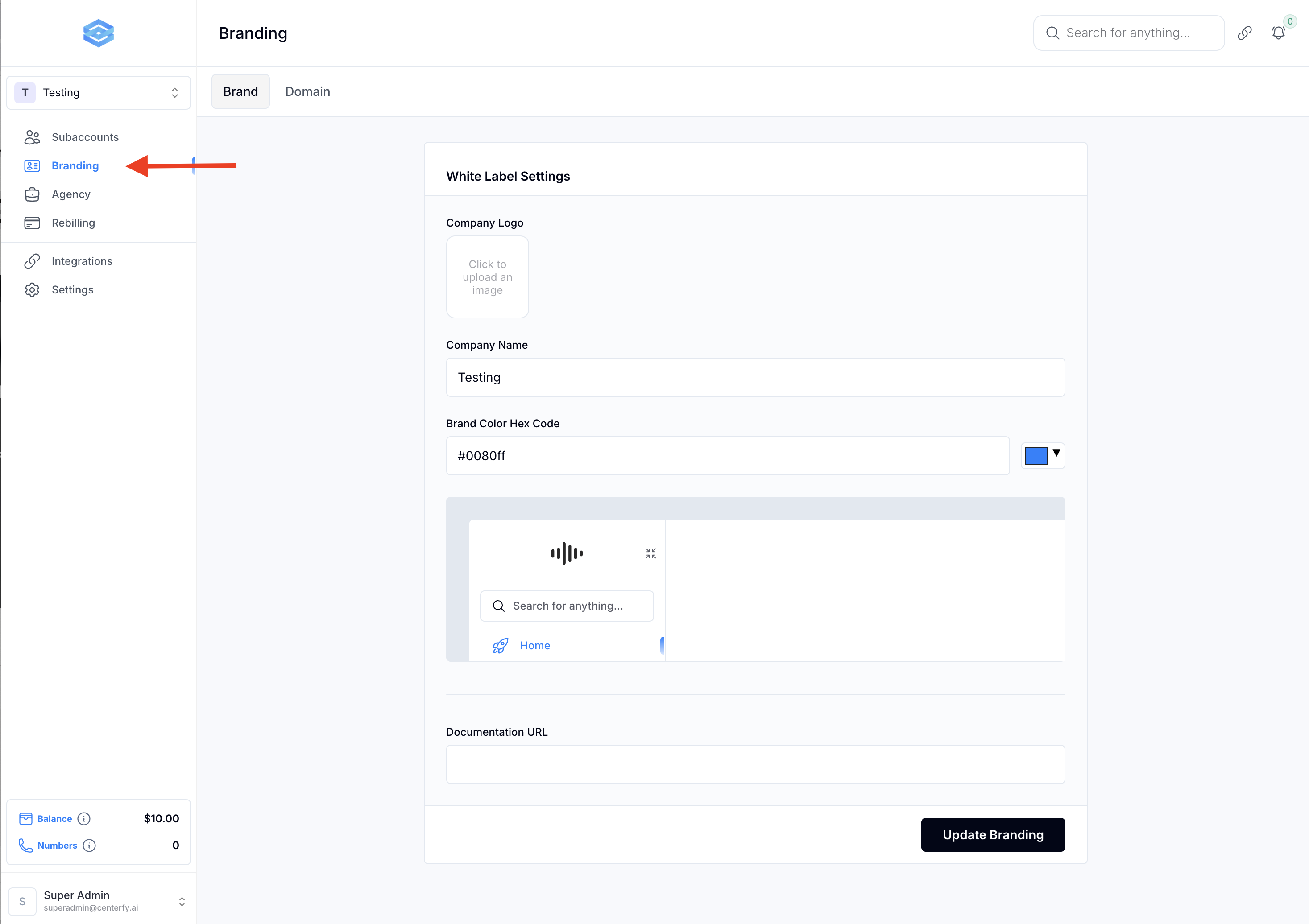Click the blue brand color swatch
This screenshot has height=924, width=1309.
(x=1036, y=456)
